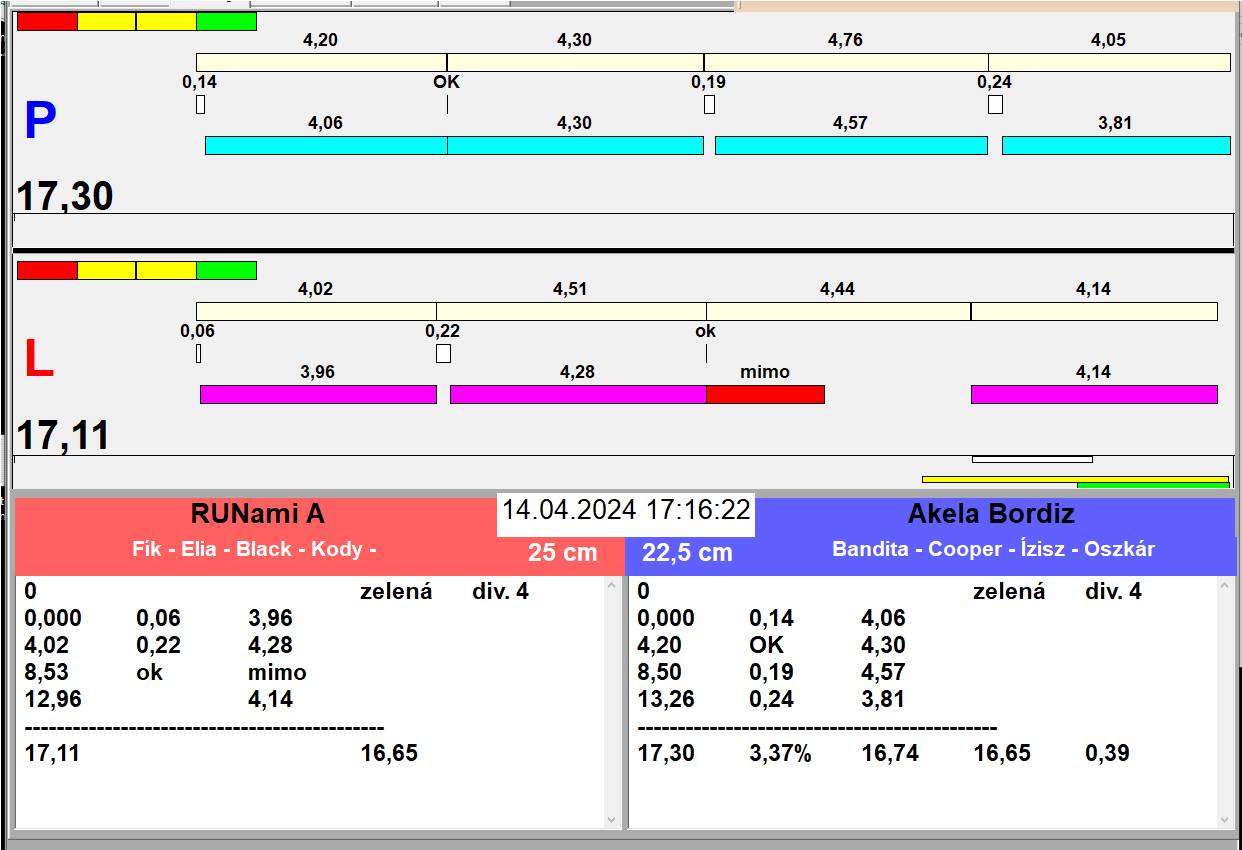This screenshot has height=850, width=1242.
Task: Click the 12,96 split in RUNami A results
Action: (53, 699)
